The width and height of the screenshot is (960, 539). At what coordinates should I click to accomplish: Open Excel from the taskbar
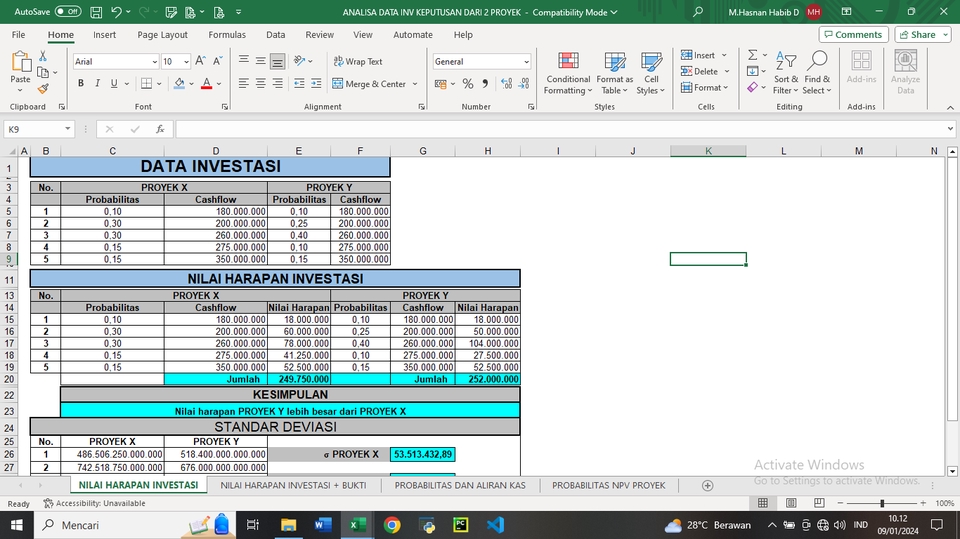358,525
